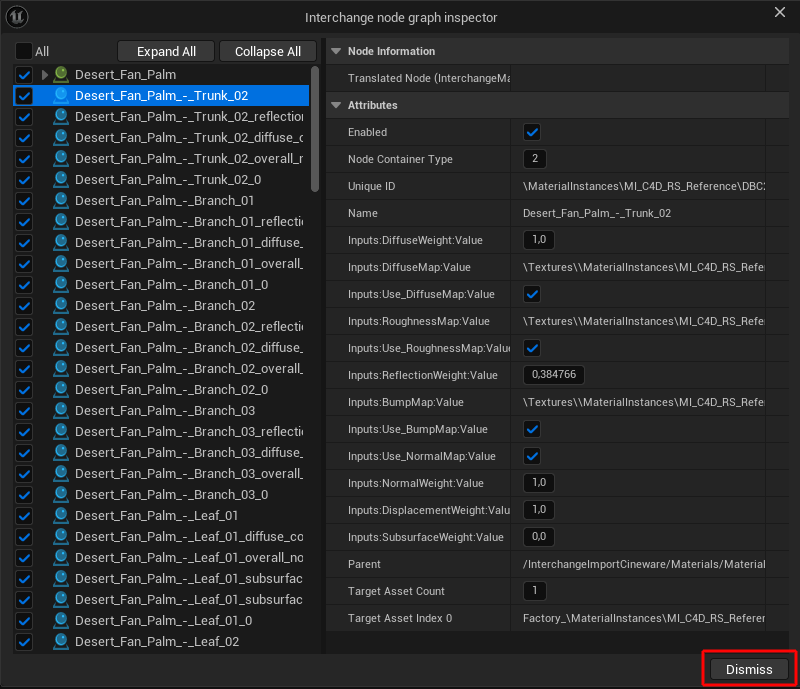Click the green Desert_Fan_Palm root node icon
This screenshot has width=800, height=689.
(61, 75)
